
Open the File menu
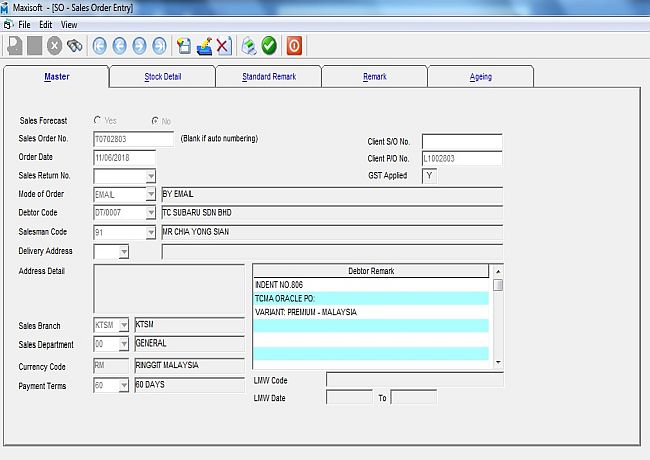[x=24, y=24]
